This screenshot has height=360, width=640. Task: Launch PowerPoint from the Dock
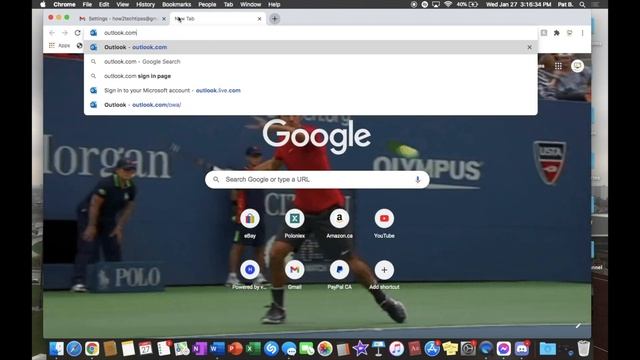[x=235, y=349]
